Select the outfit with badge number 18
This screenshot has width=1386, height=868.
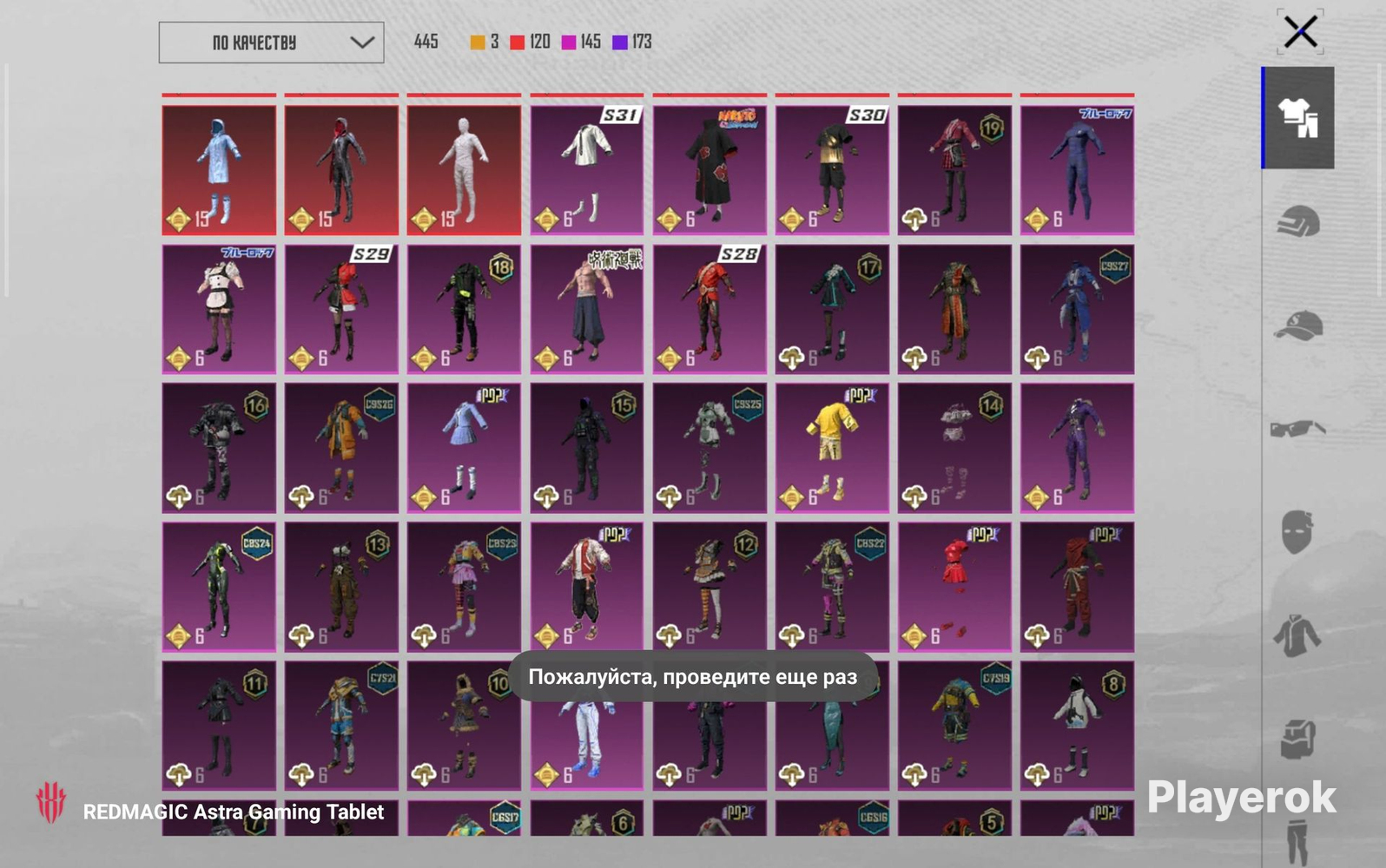click(465, 309)
